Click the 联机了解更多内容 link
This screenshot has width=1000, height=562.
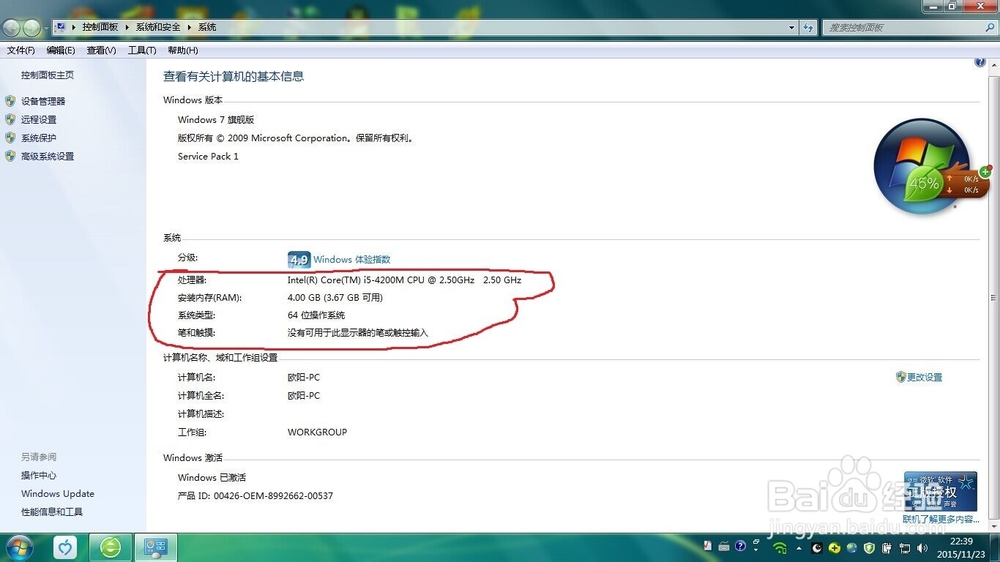coord(941,519)
